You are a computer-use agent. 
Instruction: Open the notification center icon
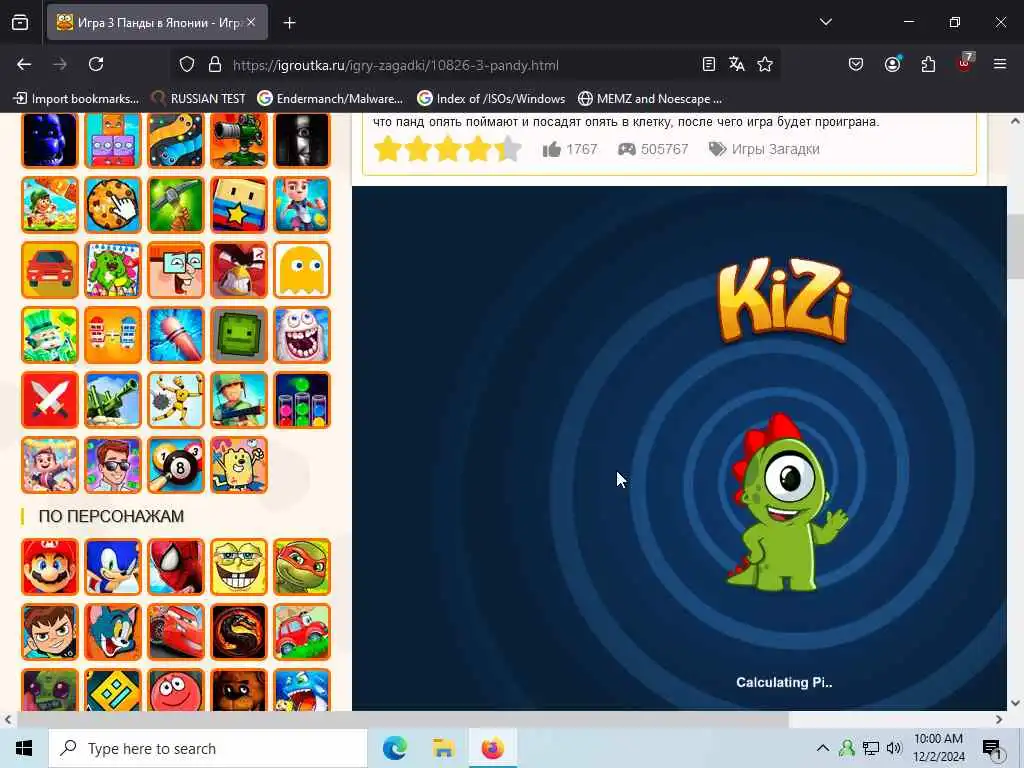point(993,749)
